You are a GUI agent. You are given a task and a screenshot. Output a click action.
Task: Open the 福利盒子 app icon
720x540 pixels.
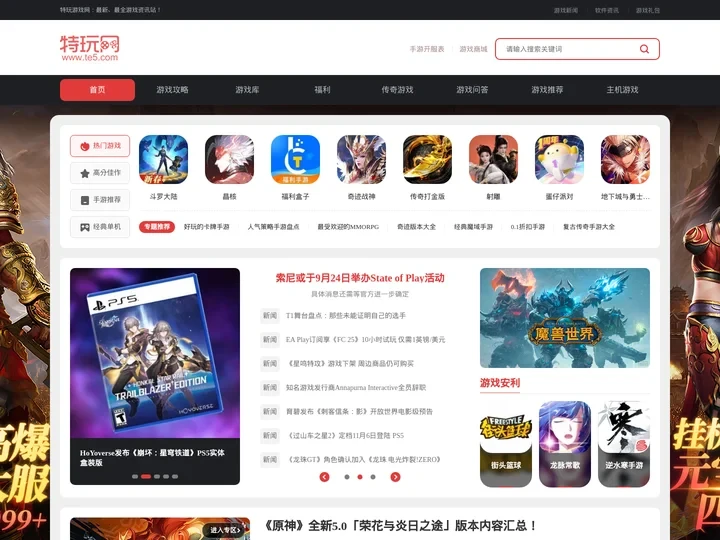tap(295, 159)
